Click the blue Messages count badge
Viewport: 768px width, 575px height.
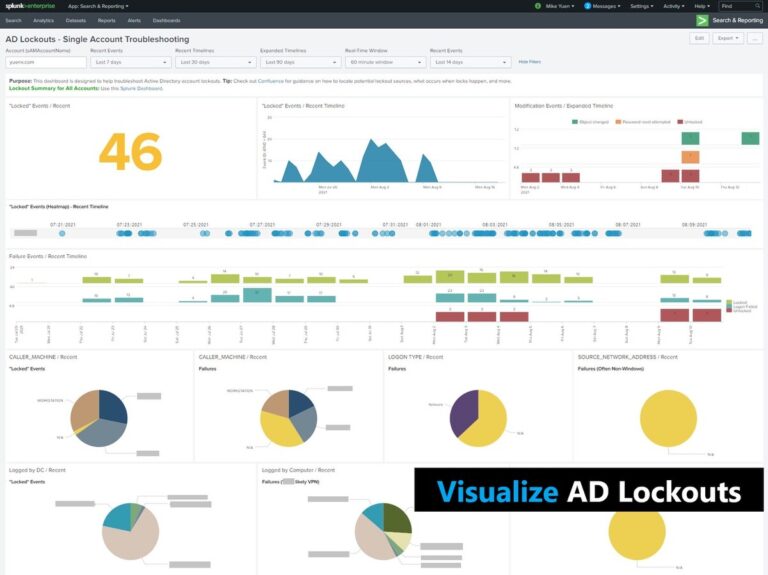point(587,6)
